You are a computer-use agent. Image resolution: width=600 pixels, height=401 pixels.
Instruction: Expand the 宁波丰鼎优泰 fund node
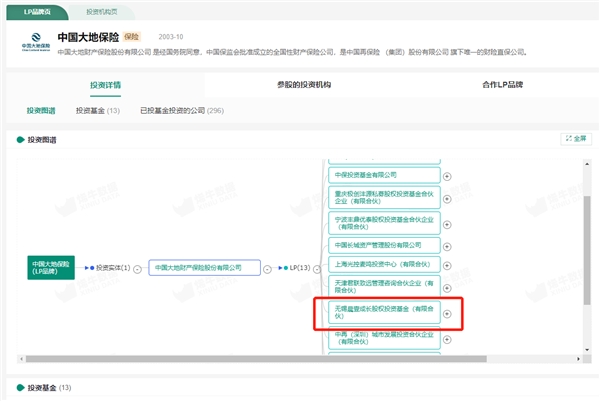point(447,225)
